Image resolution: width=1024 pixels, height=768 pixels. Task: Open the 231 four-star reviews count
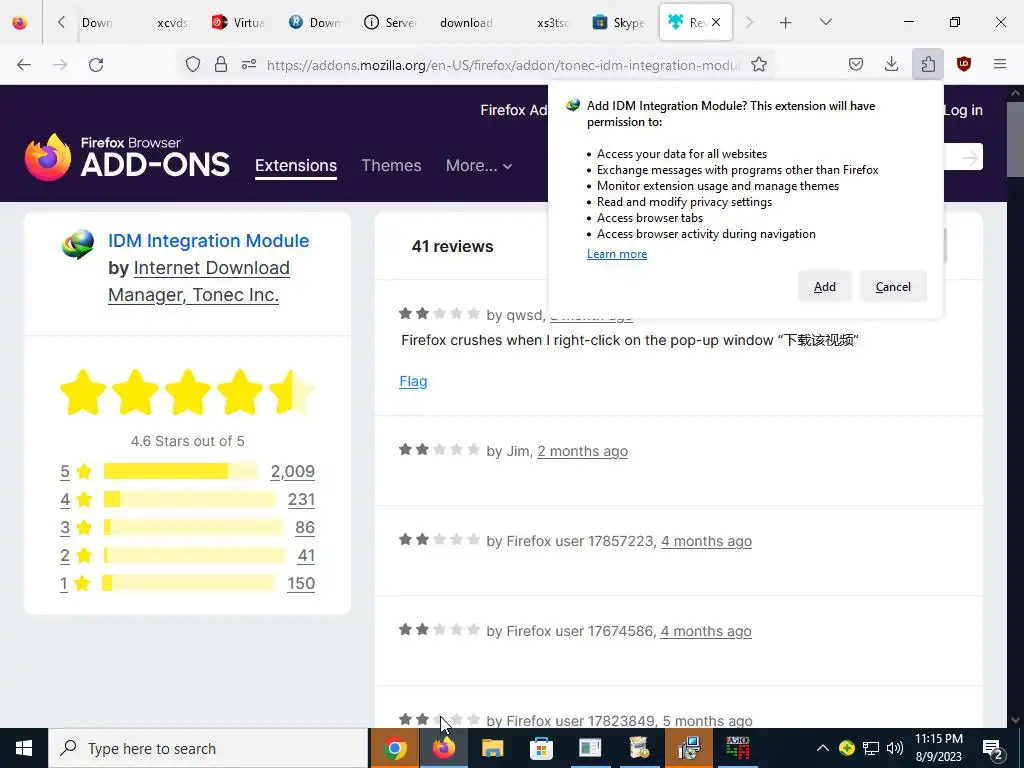(301, 500)
